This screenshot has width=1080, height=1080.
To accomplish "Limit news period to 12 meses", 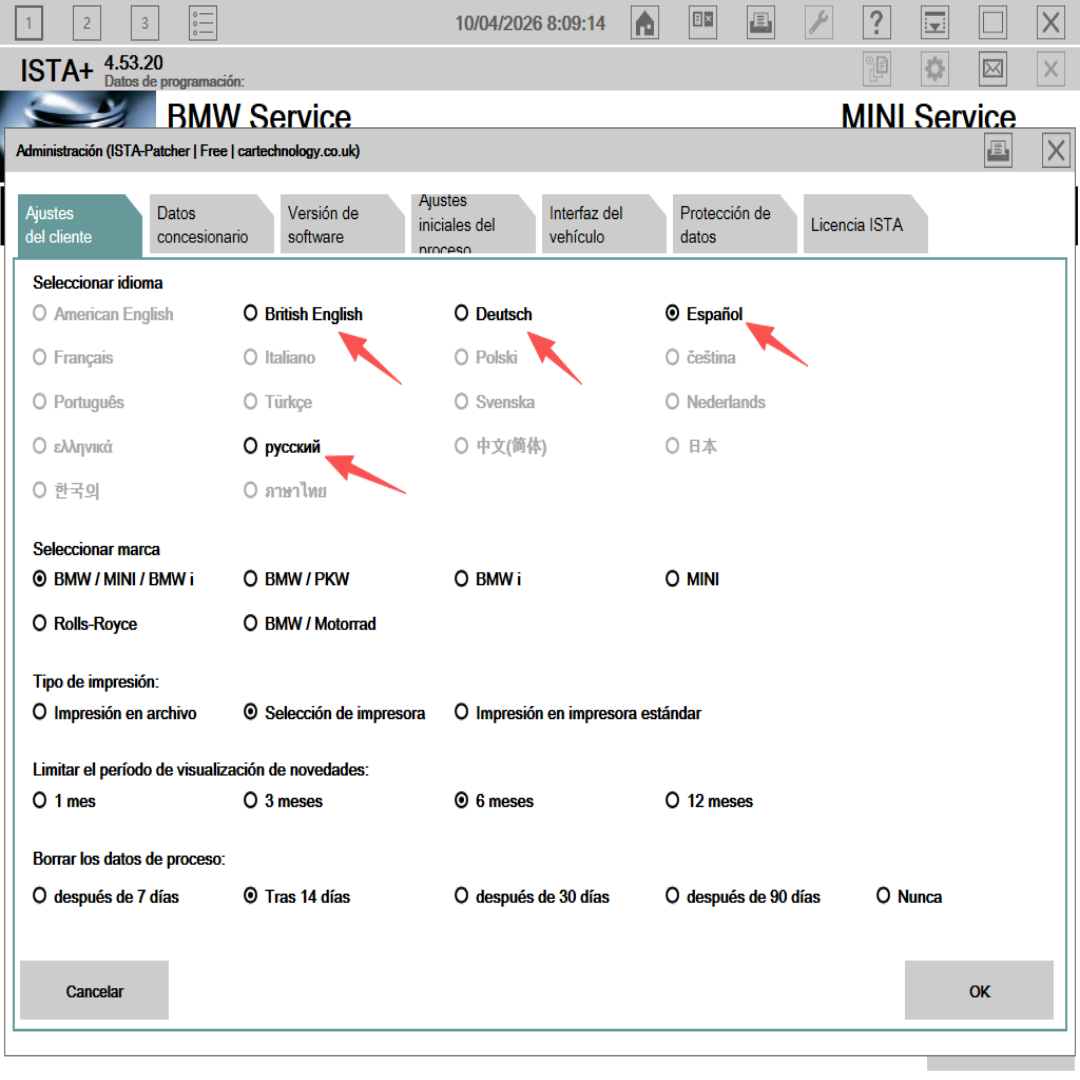I will click(709, 801).
